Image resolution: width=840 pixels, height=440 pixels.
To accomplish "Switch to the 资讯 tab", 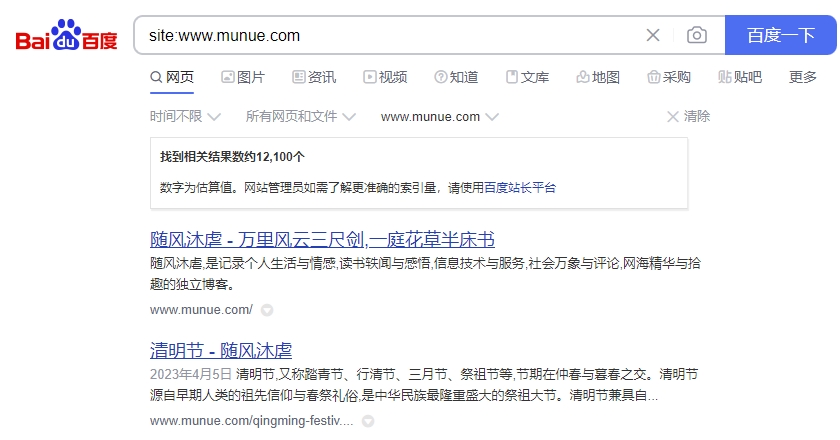I will tap(314, 77).
